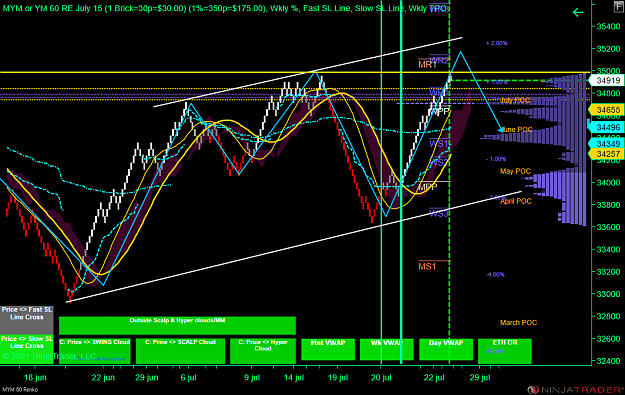This screenshot has width=625, height=395.
Task: Click the MR1 pivot level label
Action: point(427,65)
